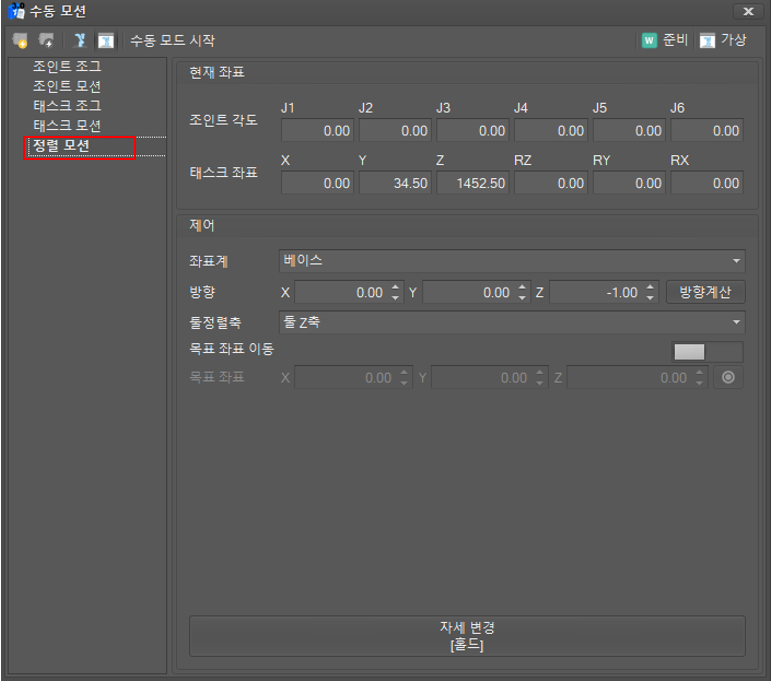Select 조인트 조그 in the left list
The height and width of the screenshot is (681, 771).
tap(67, 67)
